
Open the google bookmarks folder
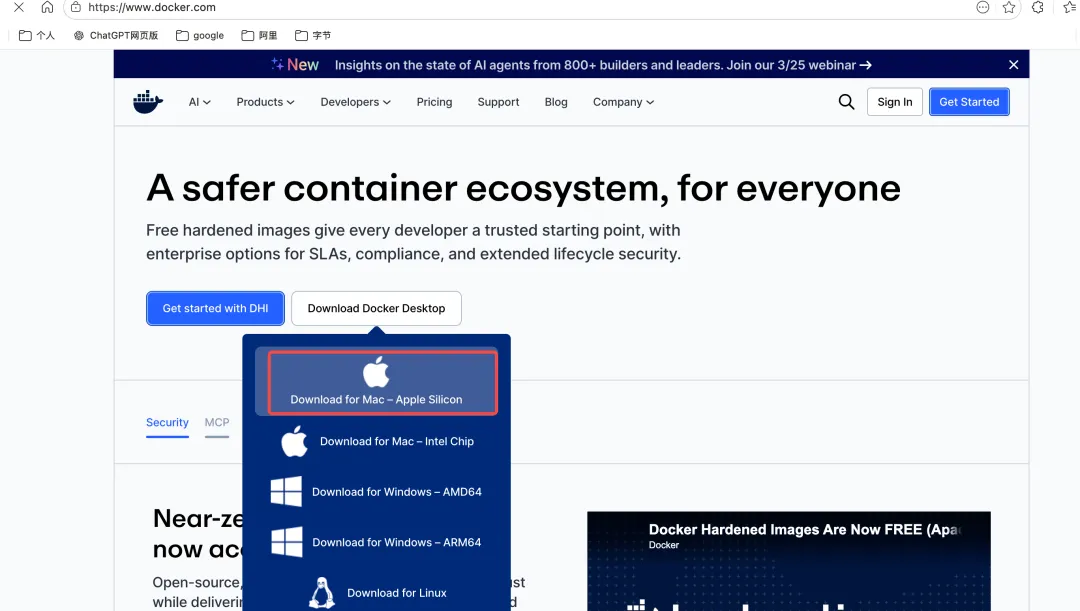[x=200, y=35]
